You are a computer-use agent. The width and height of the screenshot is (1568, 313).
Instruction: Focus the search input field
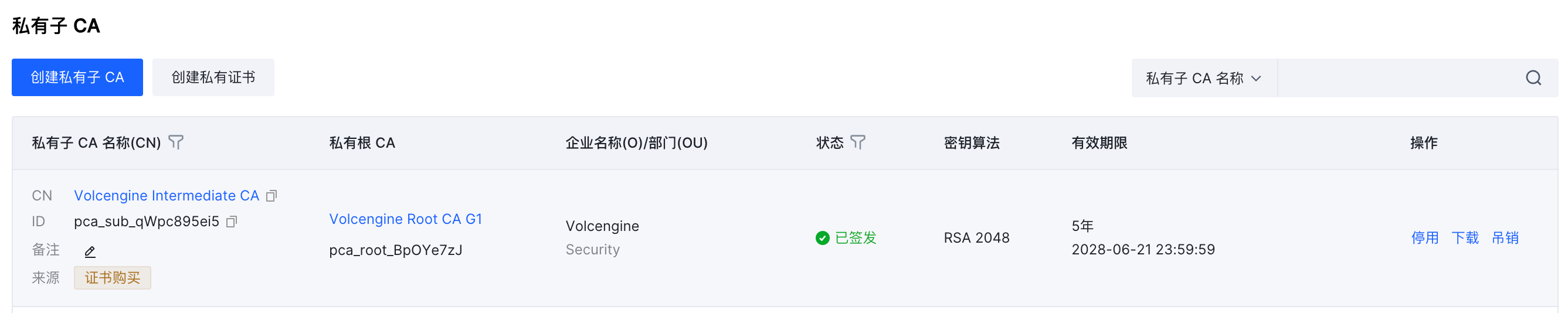[x=1400, y=78]
